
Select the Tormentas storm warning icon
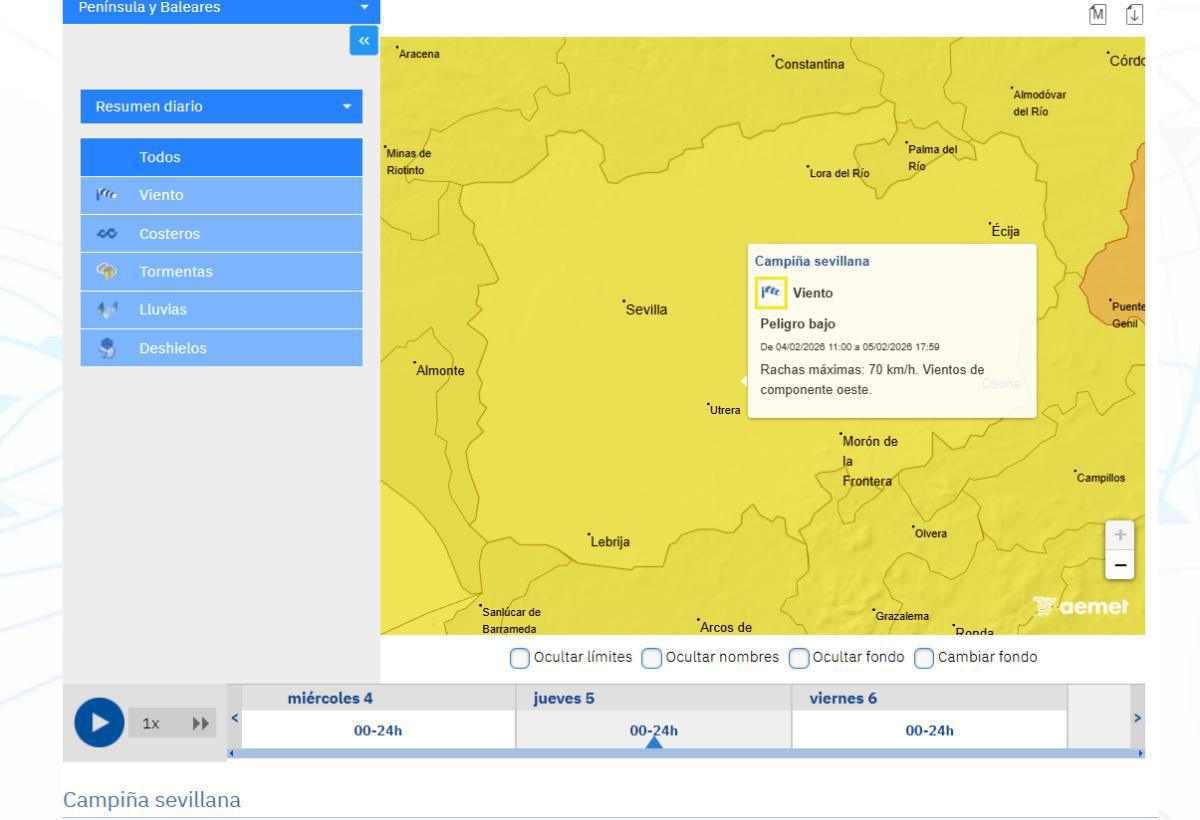(107, 271)
